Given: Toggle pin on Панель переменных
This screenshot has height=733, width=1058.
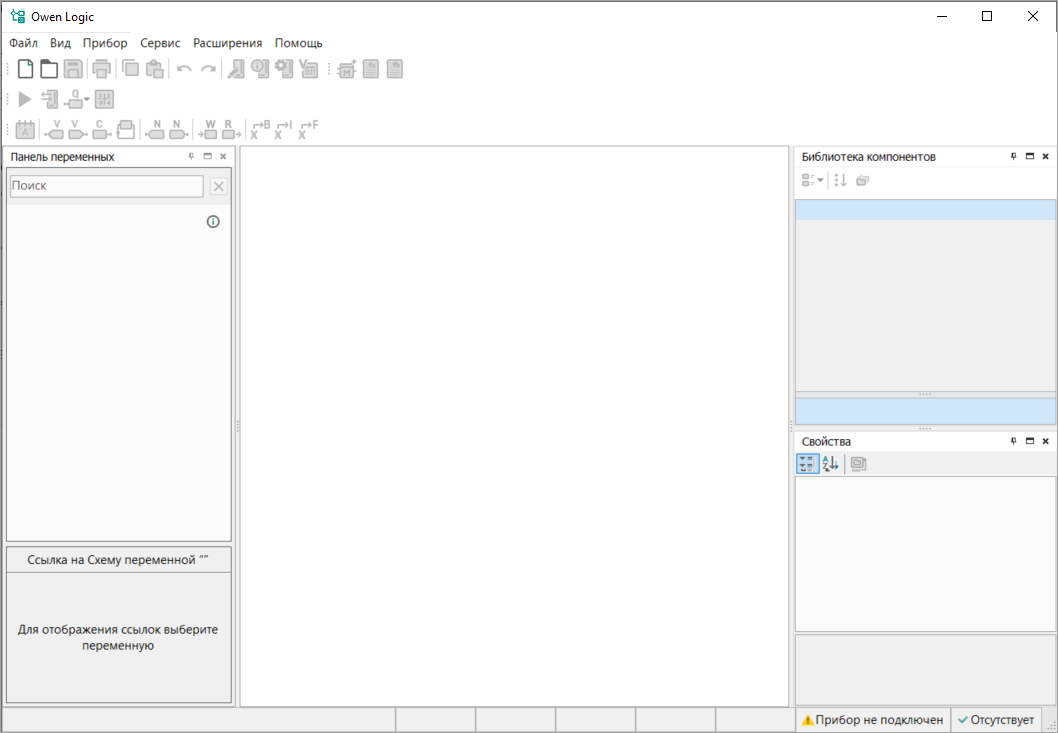Looking at the screenshot, I should click(191, 157).
